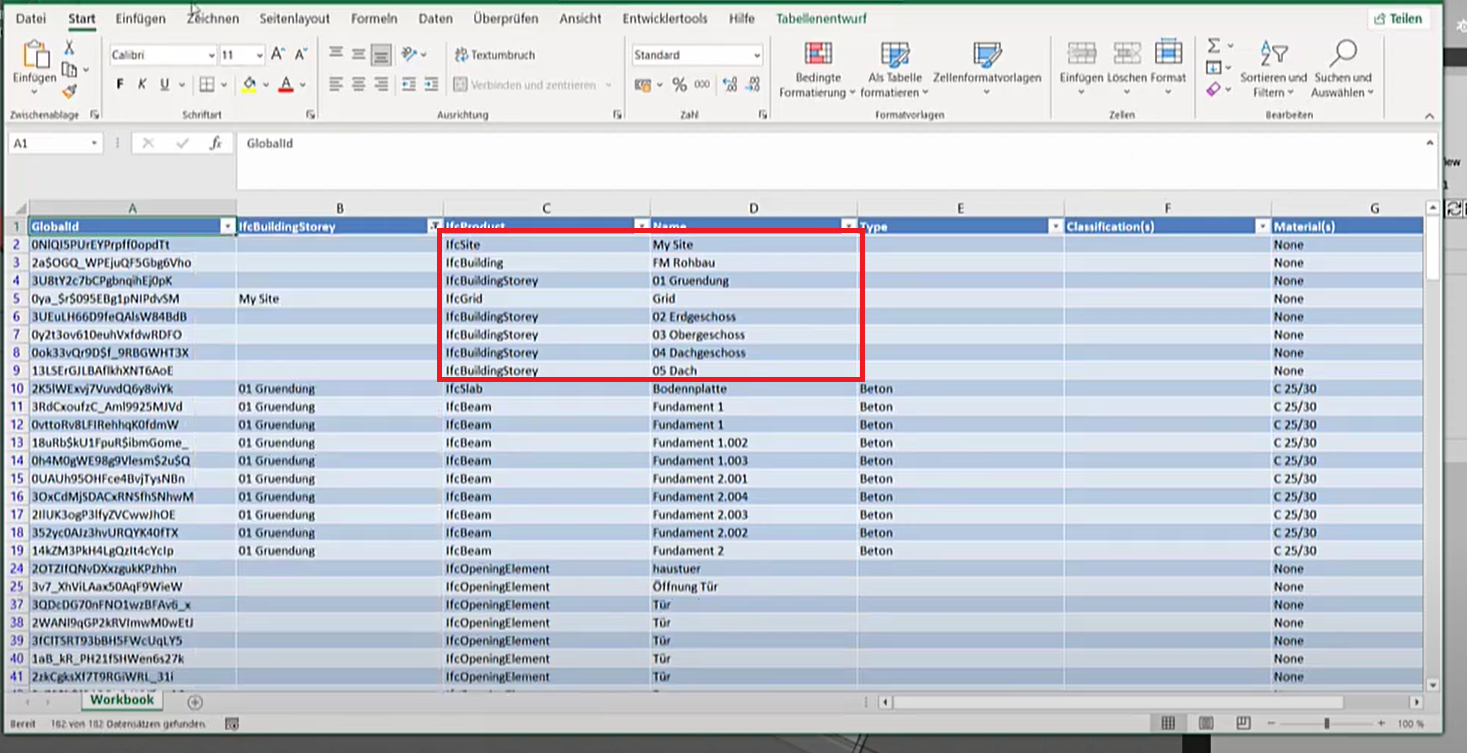Switch to Normal view in status bar
This screenshot has height=753, width=1467.
pyautogui.click(x=1168, y=723)
